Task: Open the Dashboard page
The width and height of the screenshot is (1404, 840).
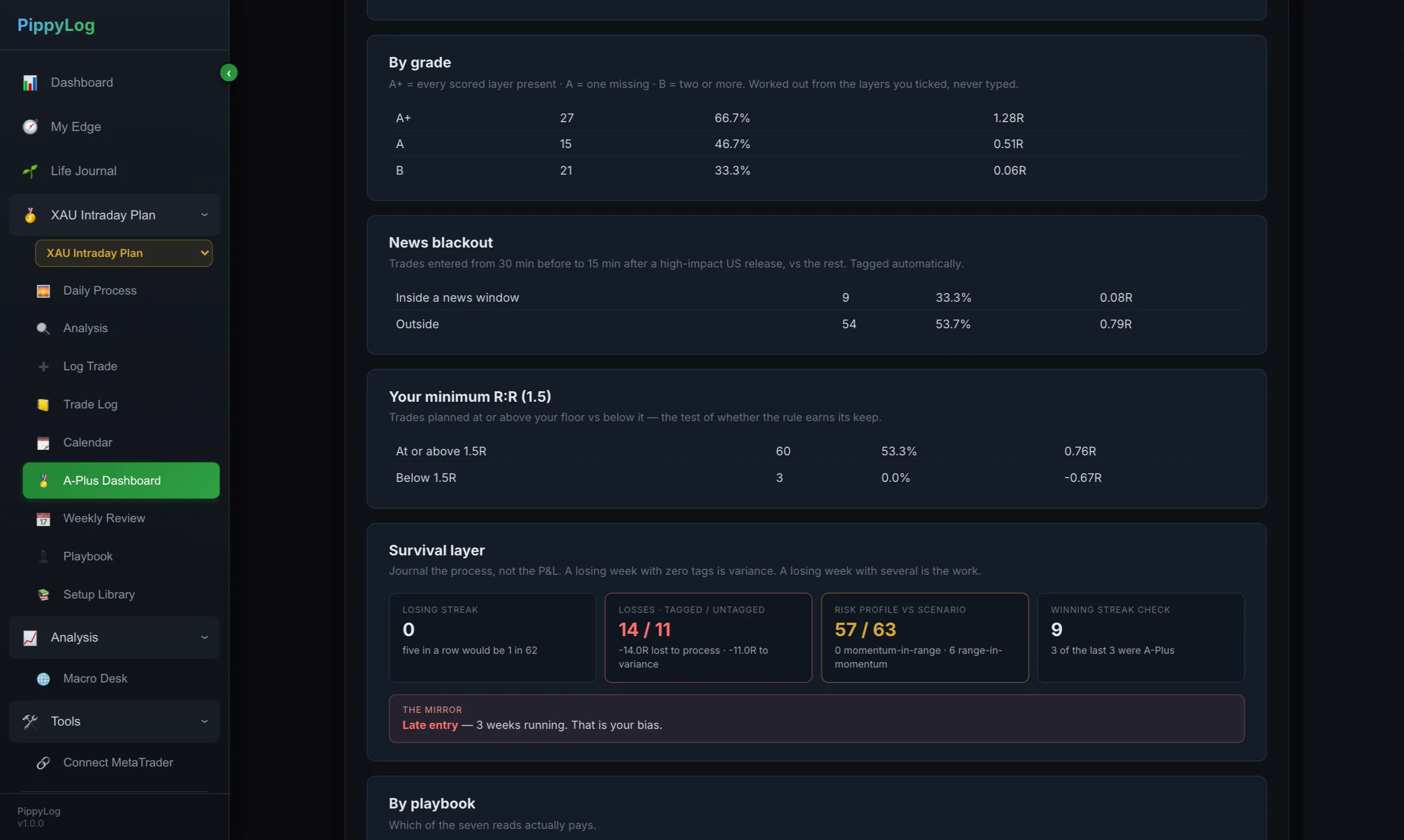Action: [x=114, y=83]
